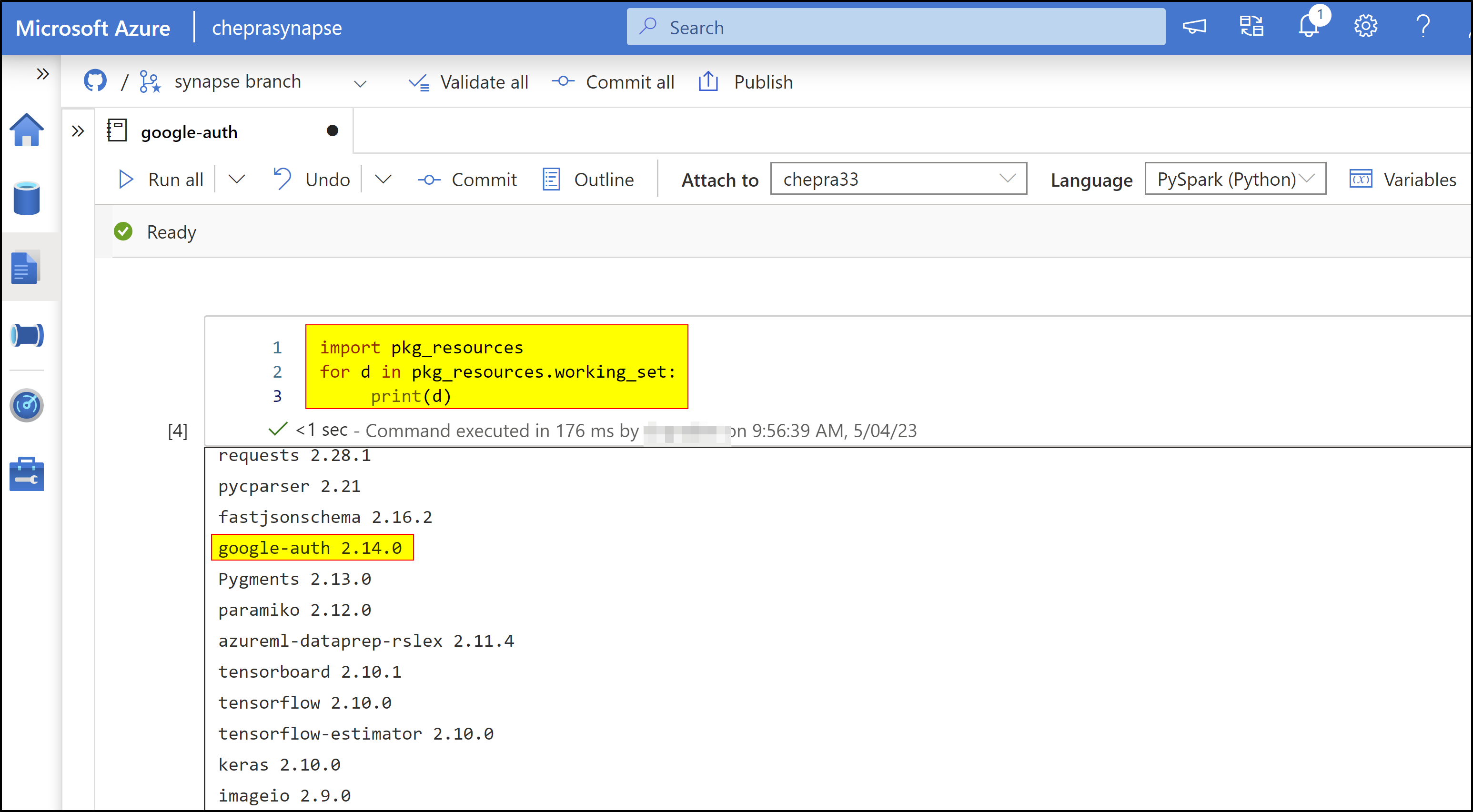This screenshot has height=812, width=1473.
Task: Expand the resource pane beside the google-auth tab
Action: click(x=78, y=131)
